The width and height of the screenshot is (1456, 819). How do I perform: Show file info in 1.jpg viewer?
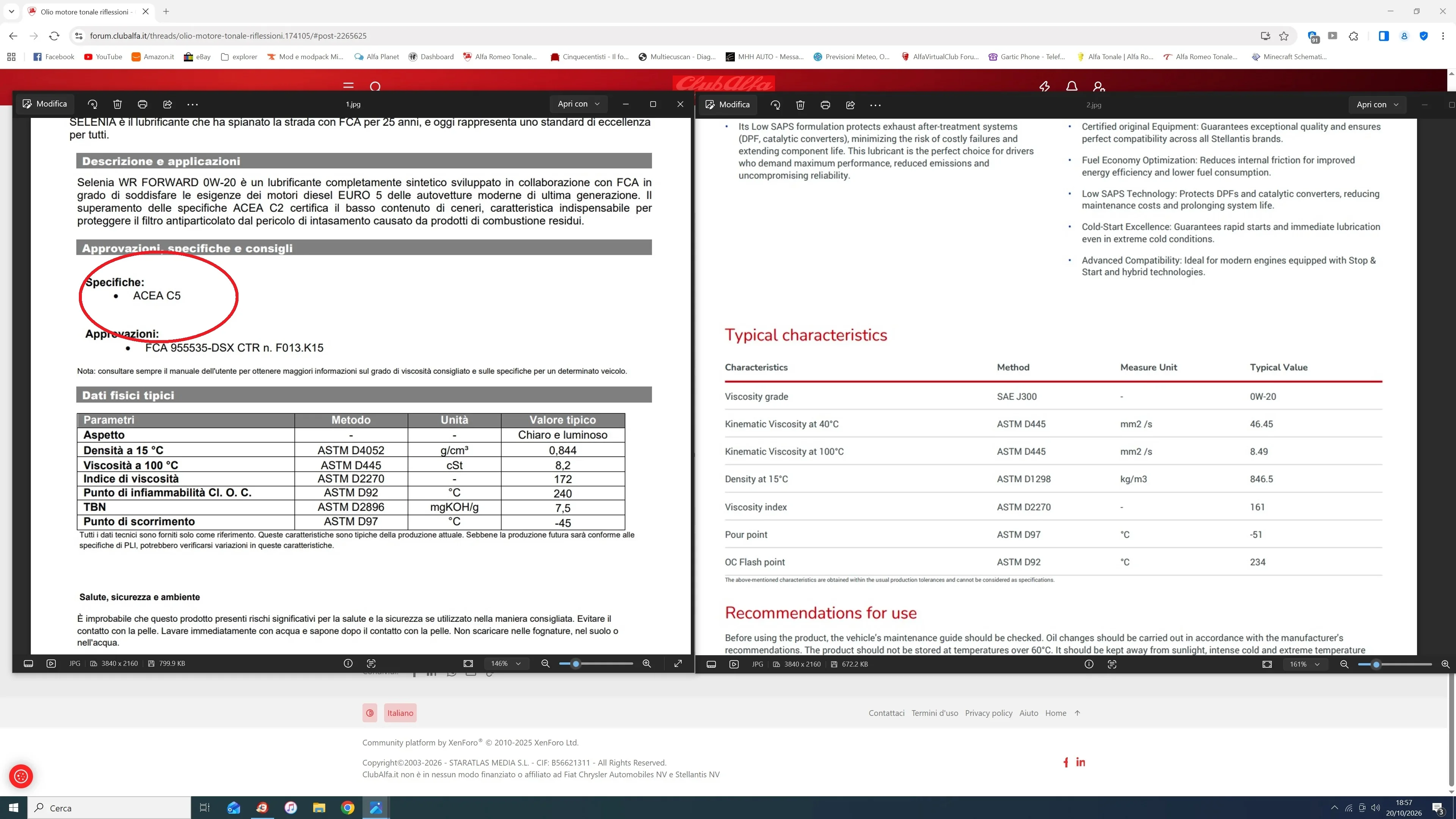click(348, 664)
